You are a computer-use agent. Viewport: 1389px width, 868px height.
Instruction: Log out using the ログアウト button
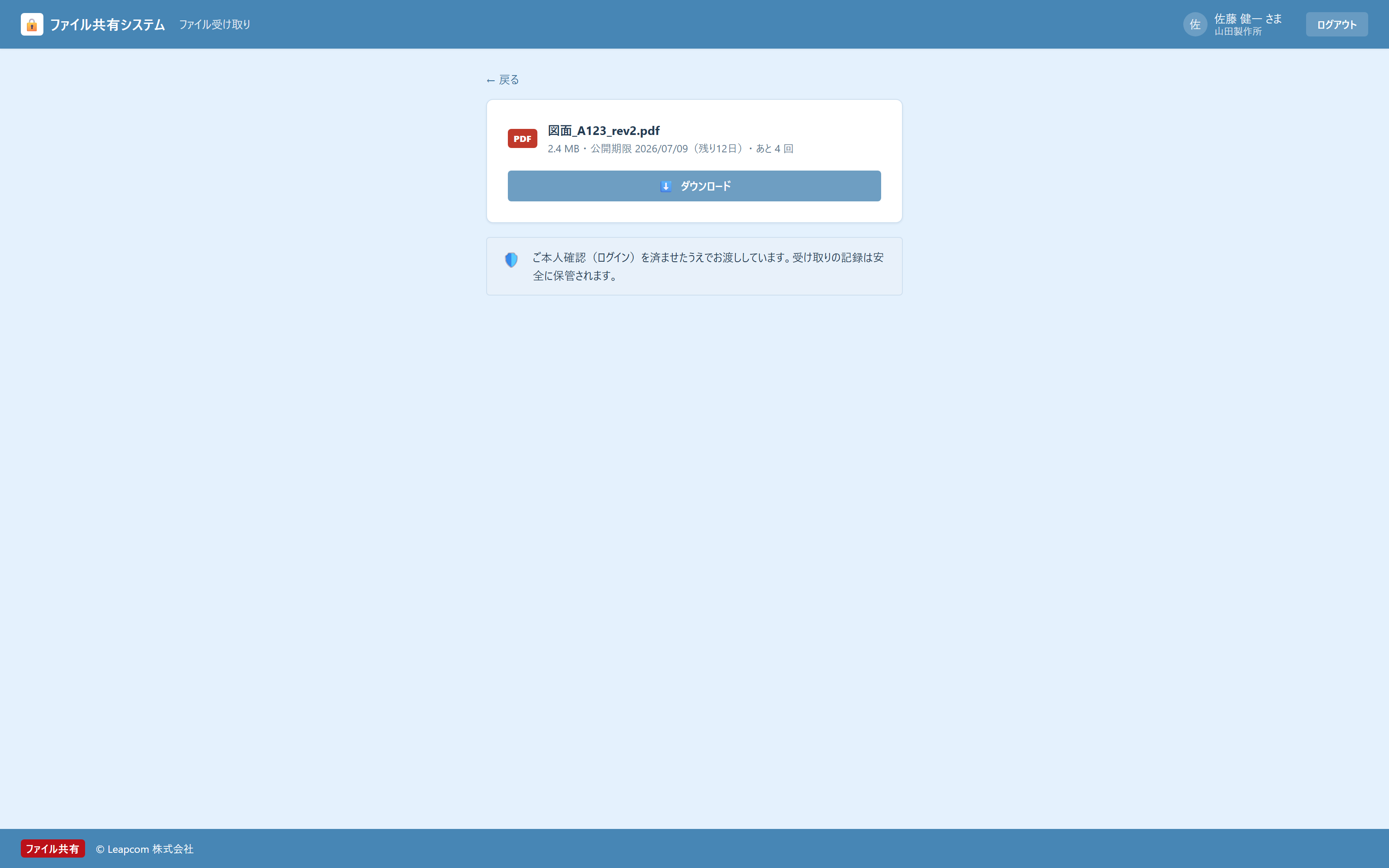(x=1336, y=24)
